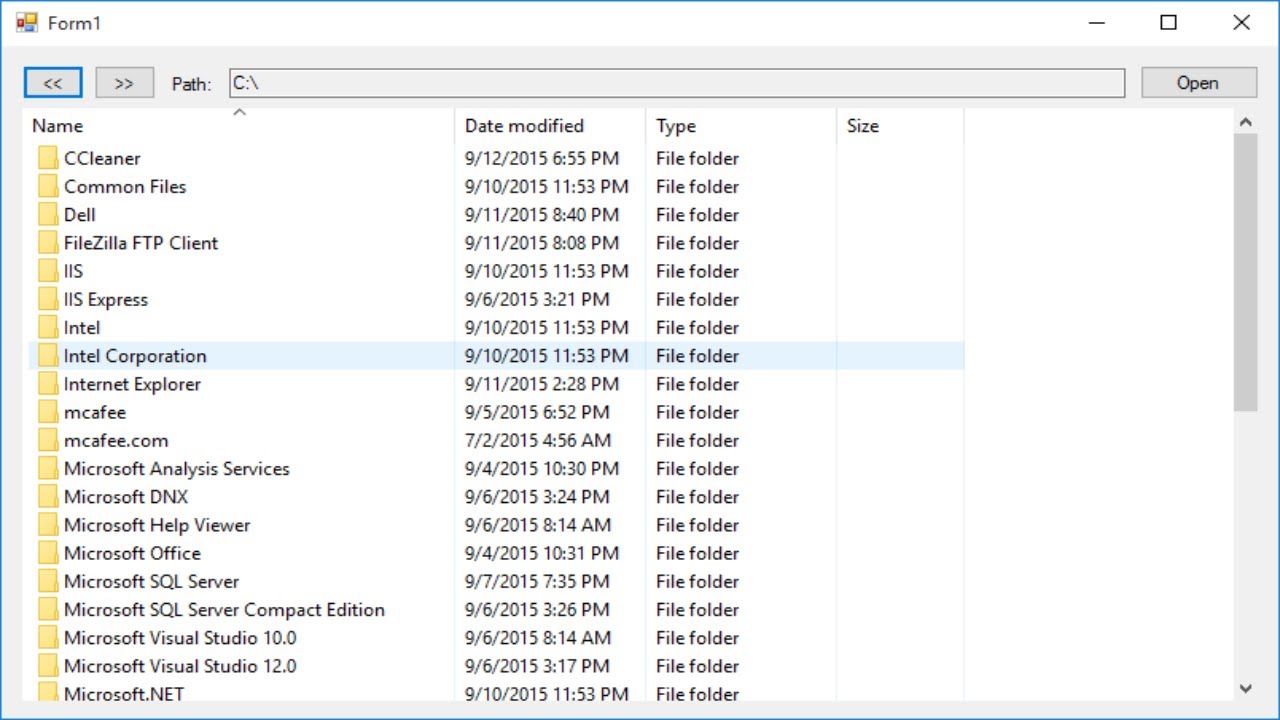
Task: Click the CCleaner folder icon
Action: [x=48, y=158]
